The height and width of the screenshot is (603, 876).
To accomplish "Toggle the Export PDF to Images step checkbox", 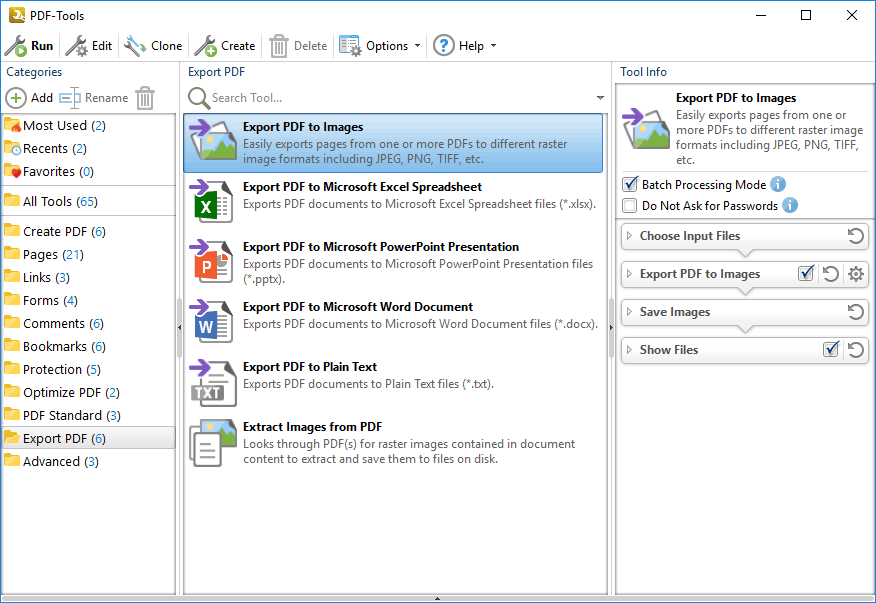I will point(806,273).
